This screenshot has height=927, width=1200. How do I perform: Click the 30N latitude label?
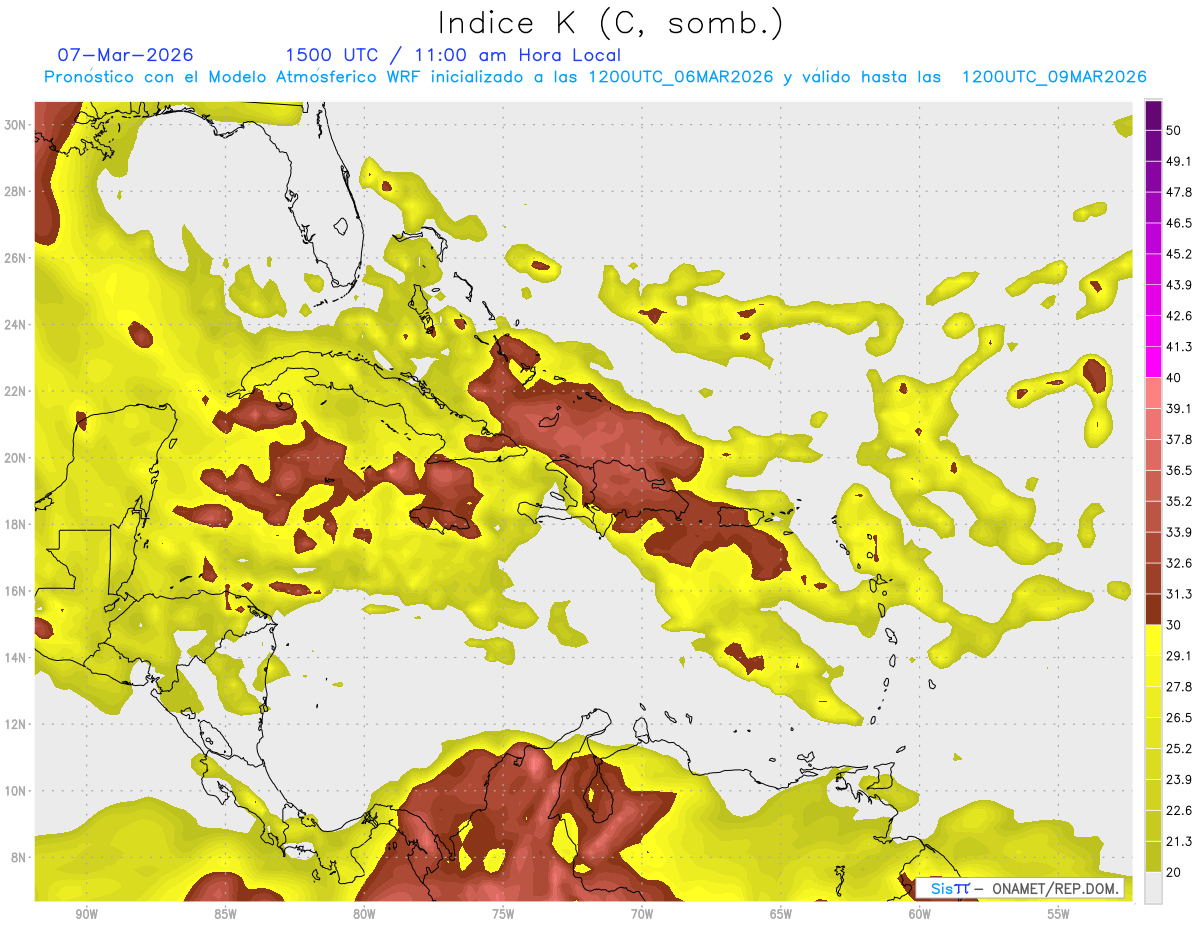15,125
